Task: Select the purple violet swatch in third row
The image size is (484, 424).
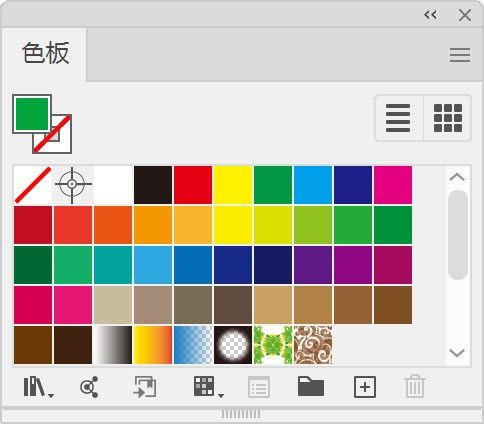Action: (x=313, y=265)
